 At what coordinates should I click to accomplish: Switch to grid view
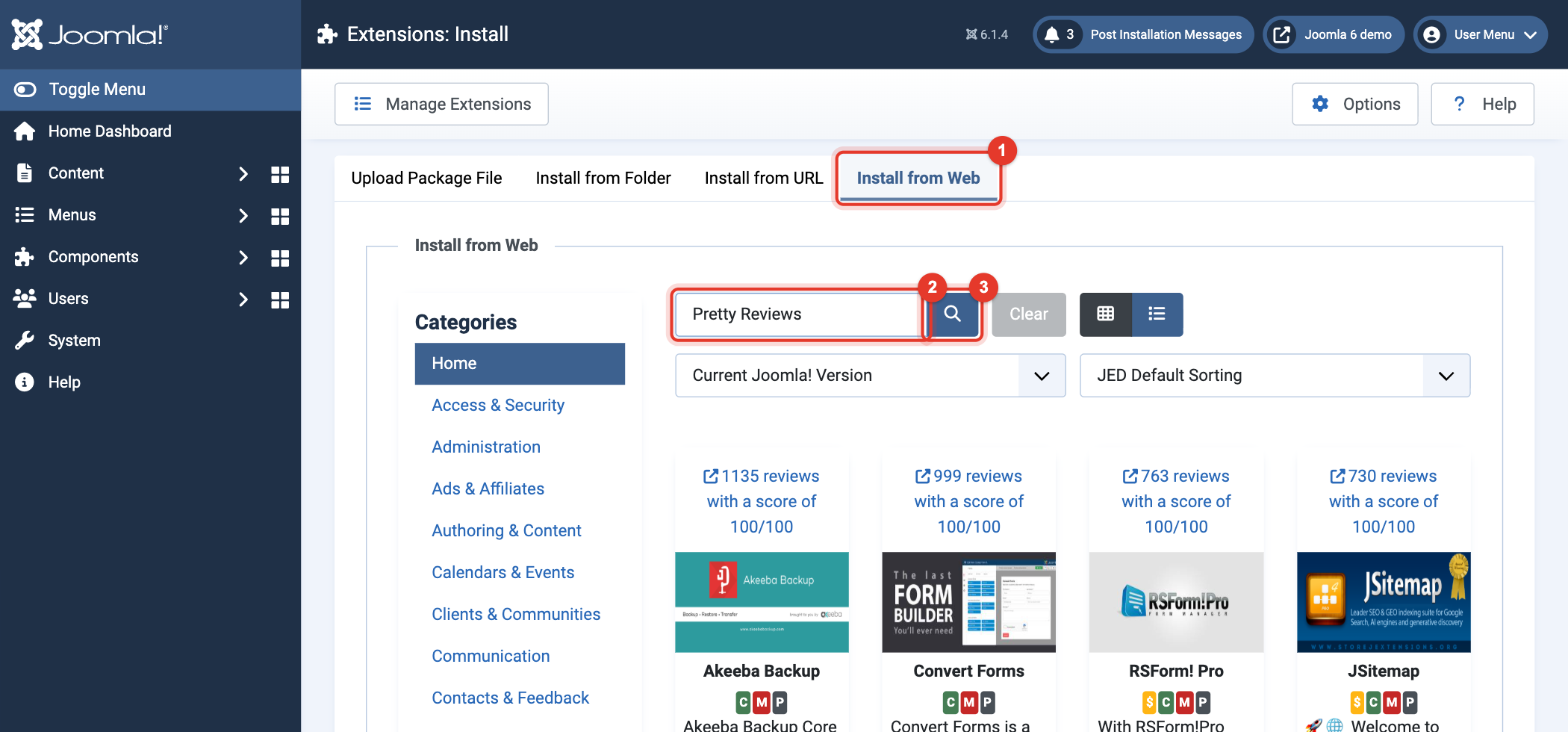1106,314
